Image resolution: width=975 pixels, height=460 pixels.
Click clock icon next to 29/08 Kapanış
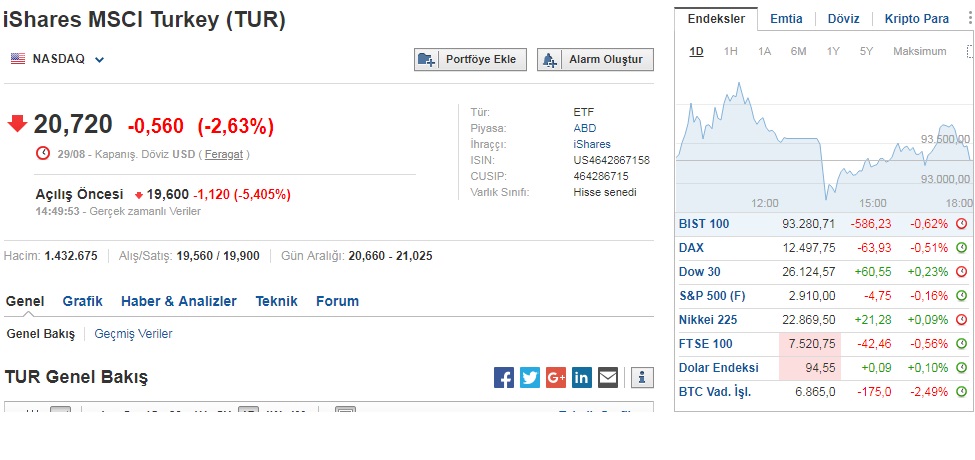coord(43,153)
